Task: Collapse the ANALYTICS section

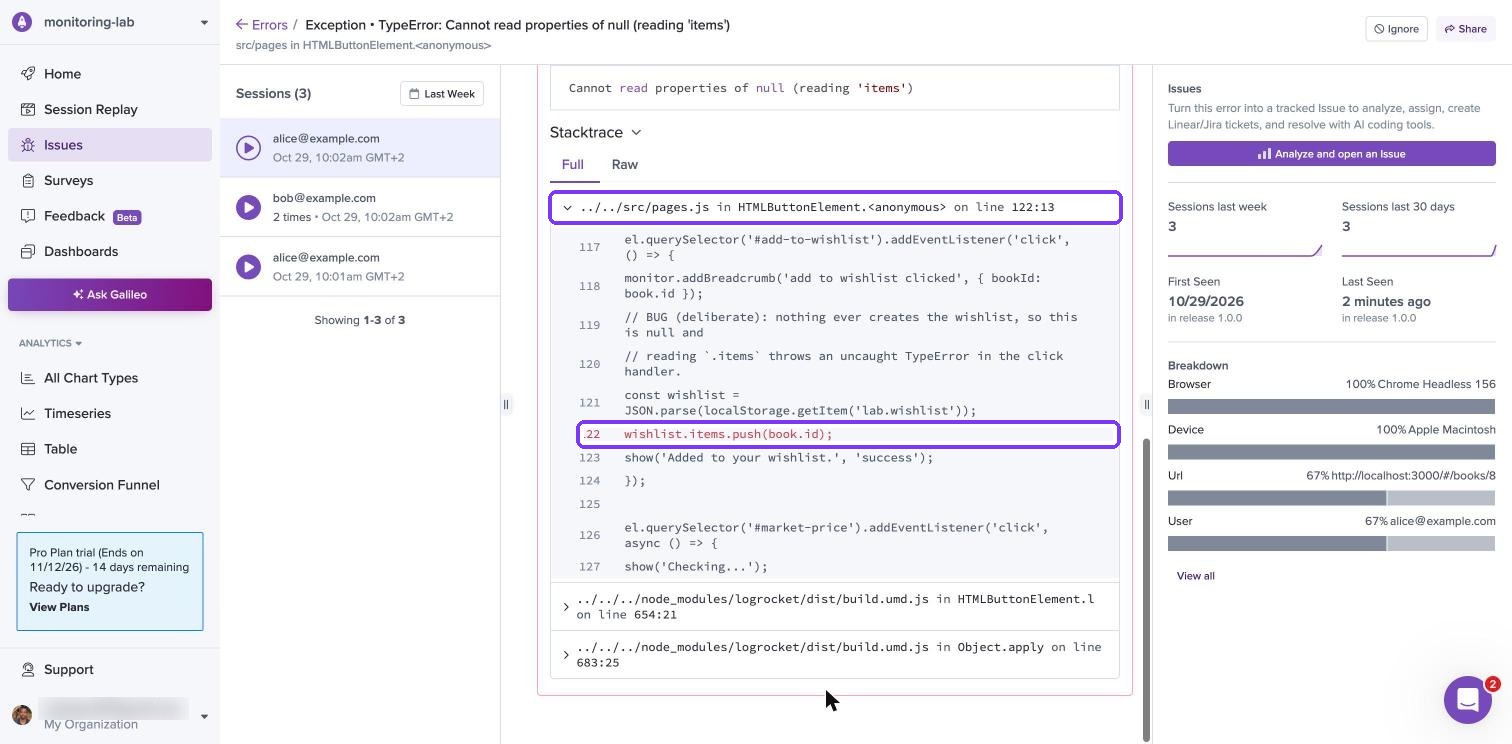Action: click(50, 343)
